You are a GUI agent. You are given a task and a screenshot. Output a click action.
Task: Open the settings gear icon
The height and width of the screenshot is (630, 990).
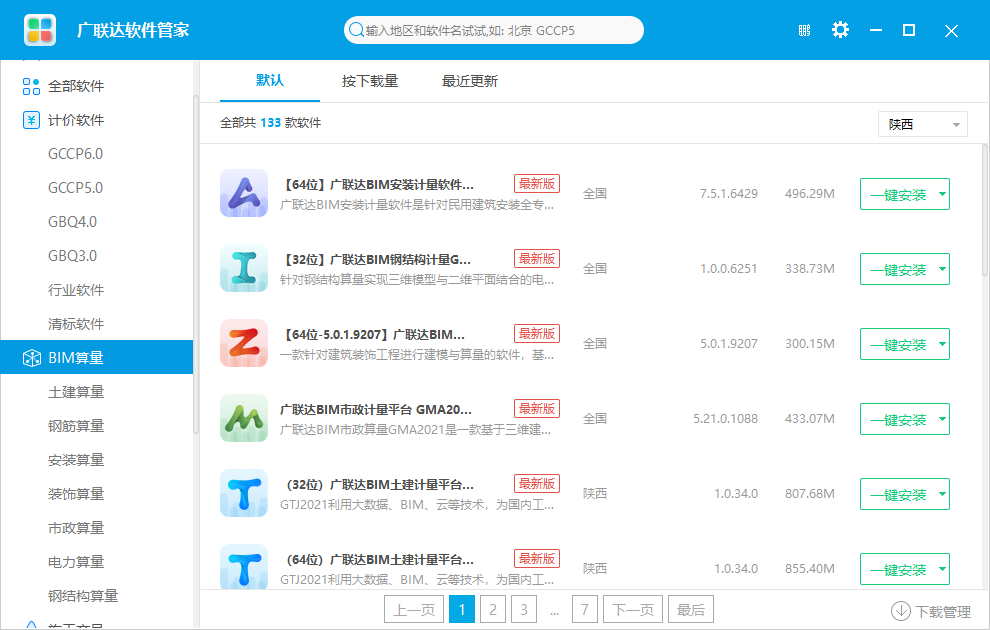(840, 30)
